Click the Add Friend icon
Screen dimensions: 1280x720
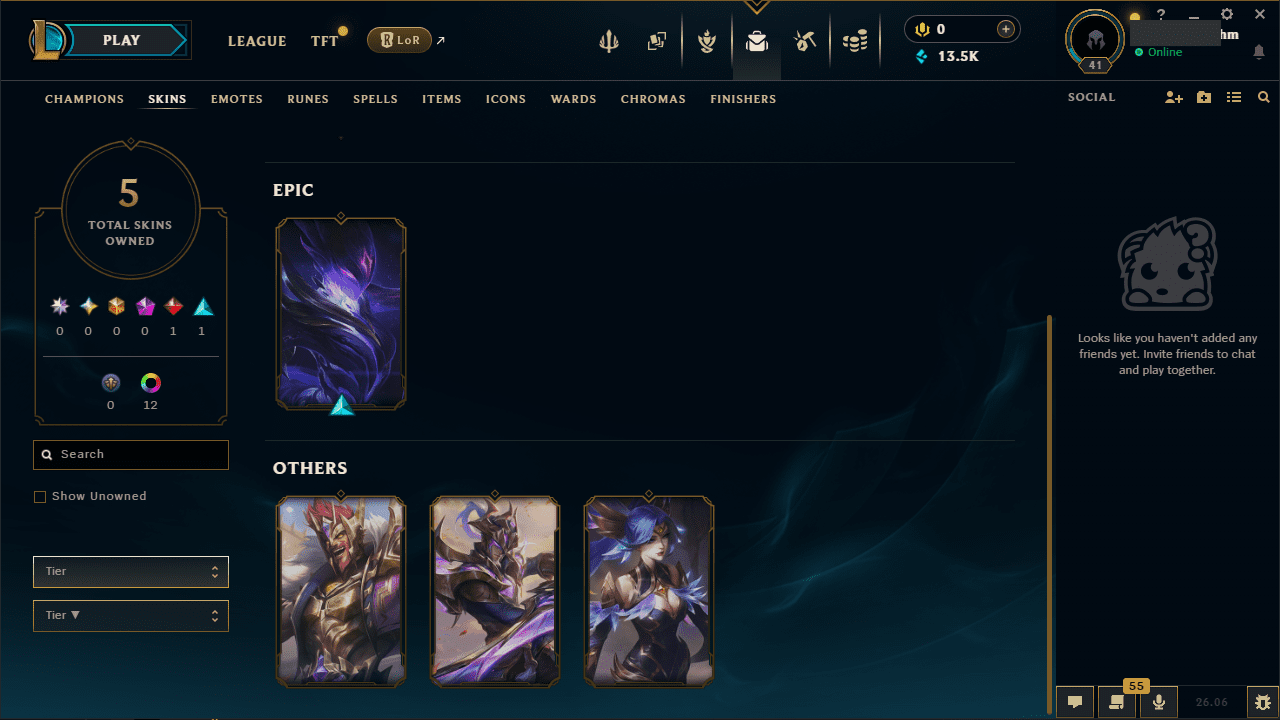[1174, 98]
